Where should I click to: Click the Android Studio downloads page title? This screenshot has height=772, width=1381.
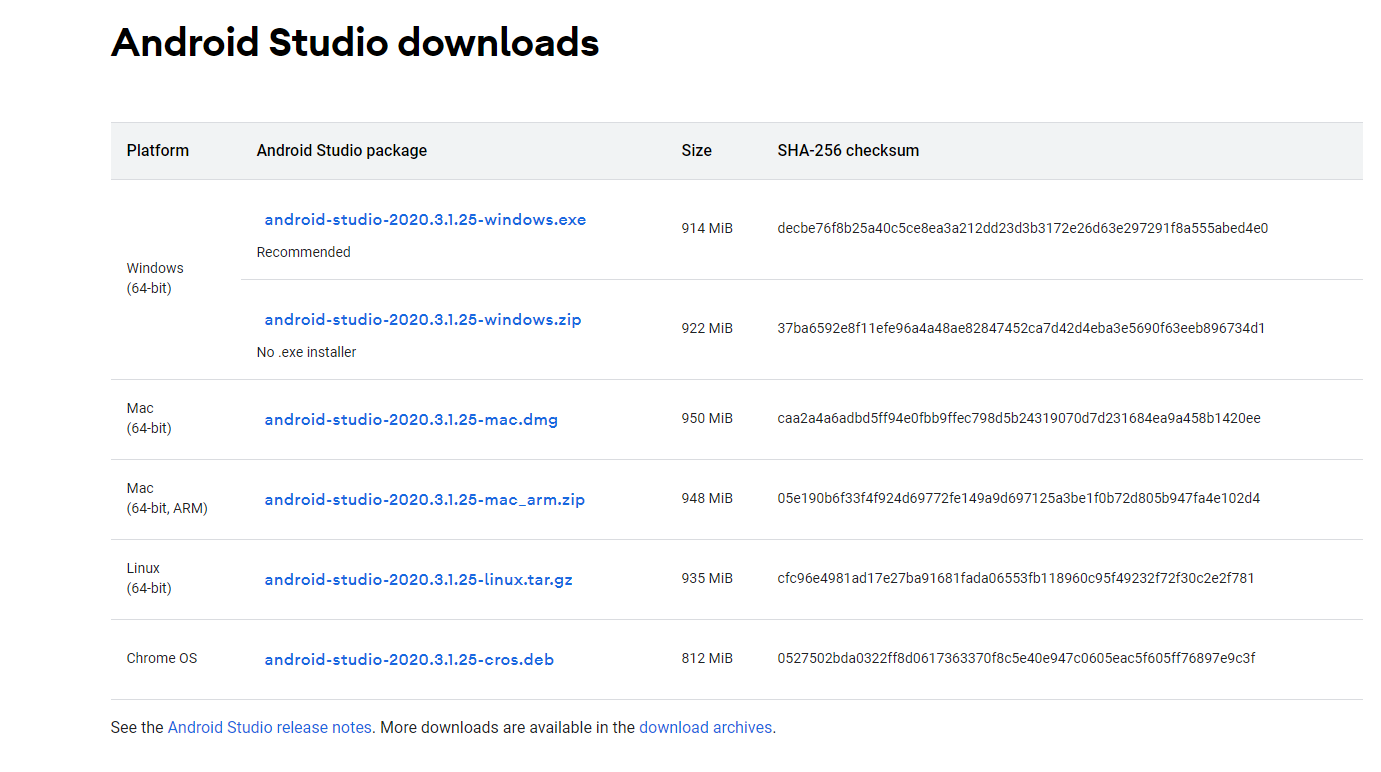pyautogui.click(x=355, y=42)
